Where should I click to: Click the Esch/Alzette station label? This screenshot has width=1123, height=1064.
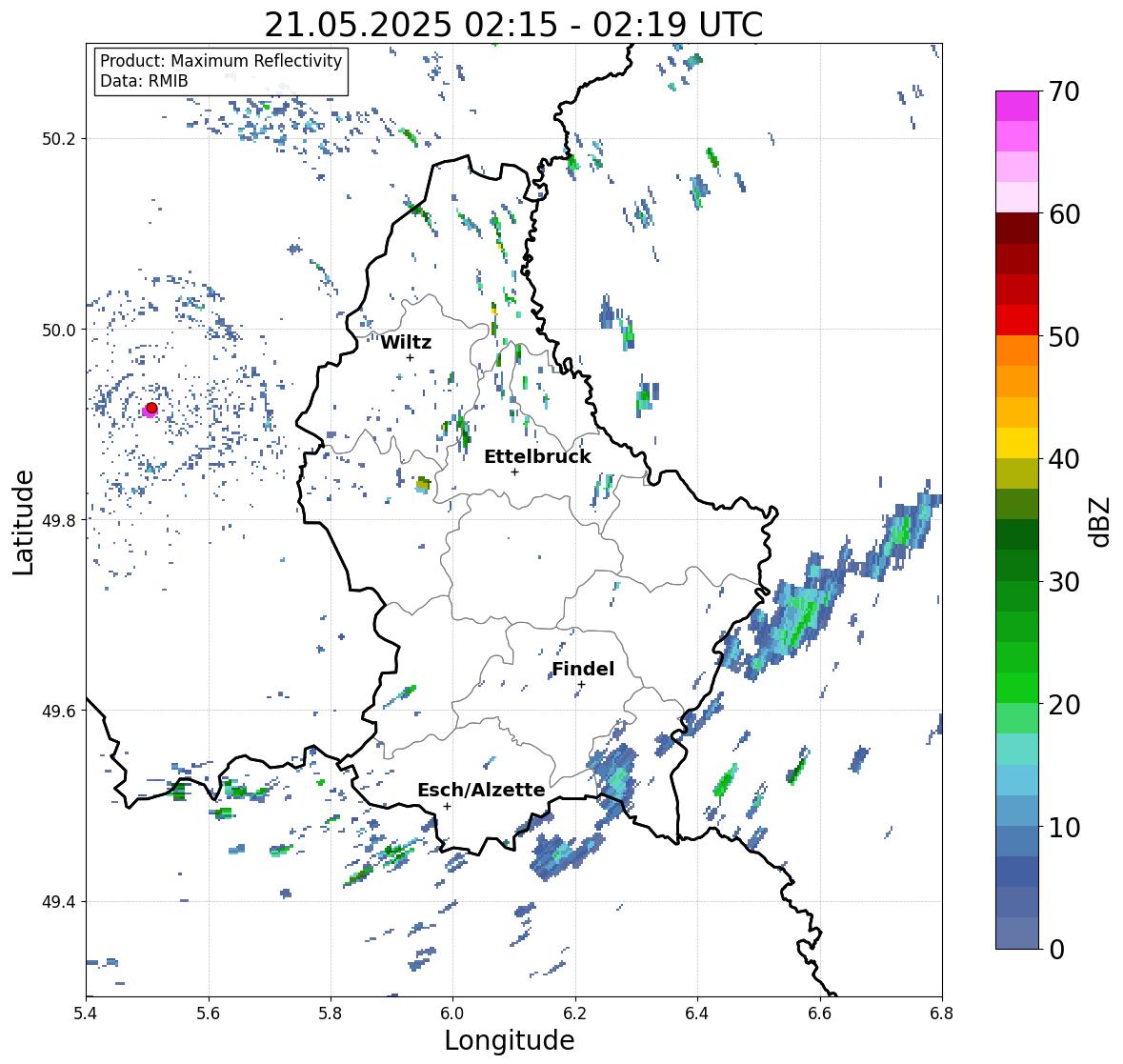[x=481, y=791]
